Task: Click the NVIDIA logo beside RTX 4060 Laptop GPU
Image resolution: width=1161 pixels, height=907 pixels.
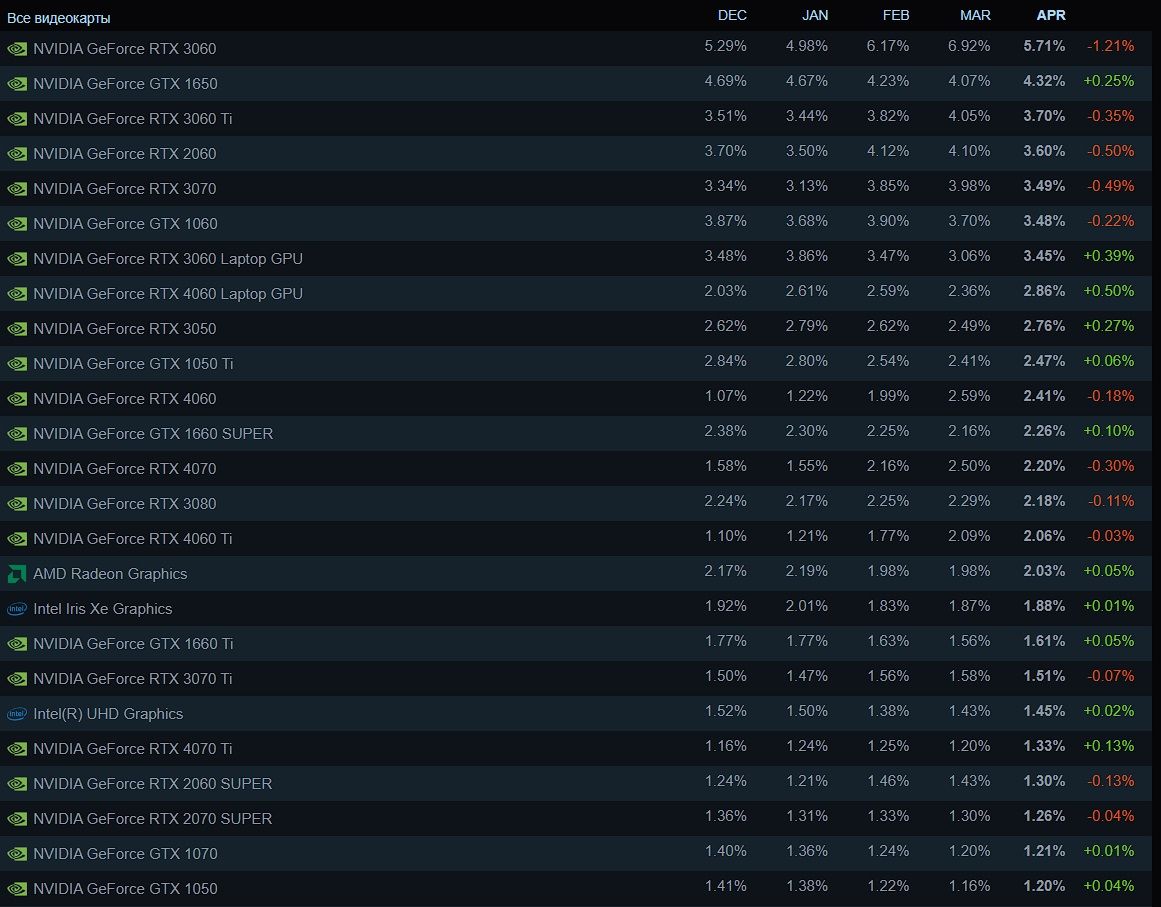Action: (x=17, y=294)
